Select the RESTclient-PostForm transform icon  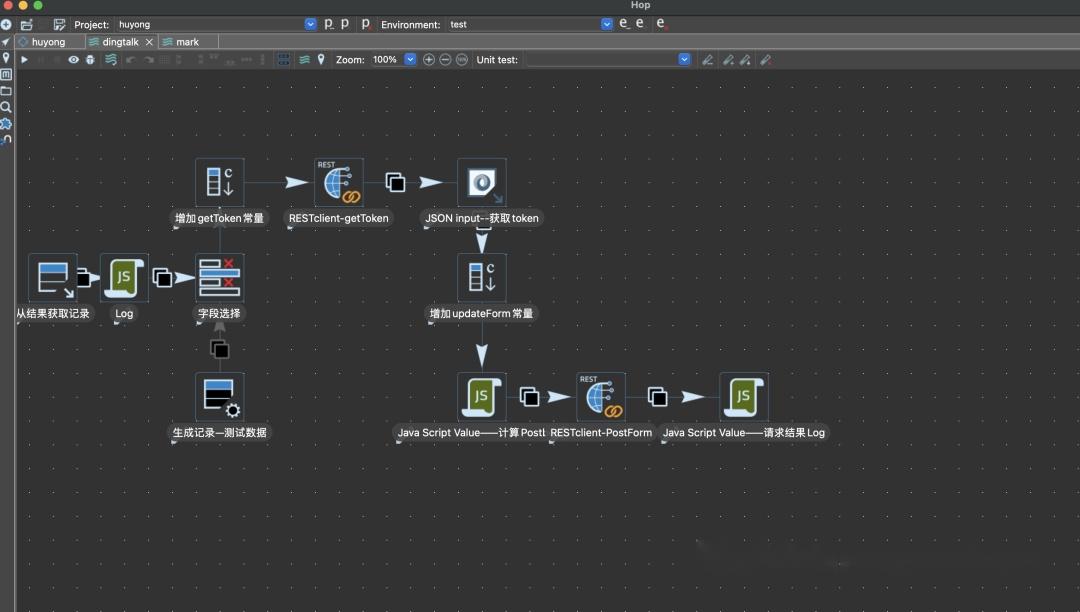601,397
